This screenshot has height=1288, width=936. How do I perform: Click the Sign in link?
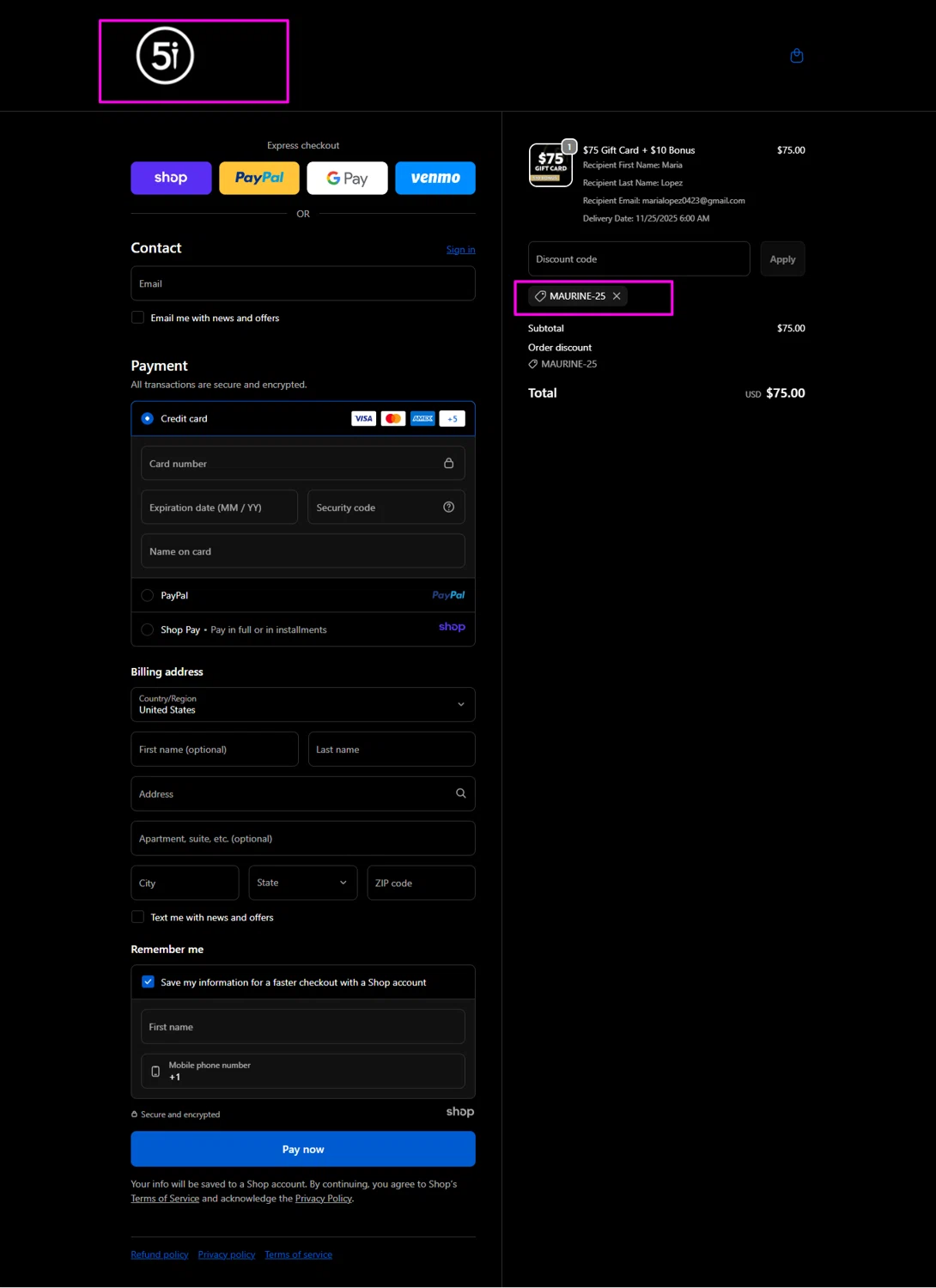(x=460, y=250)
